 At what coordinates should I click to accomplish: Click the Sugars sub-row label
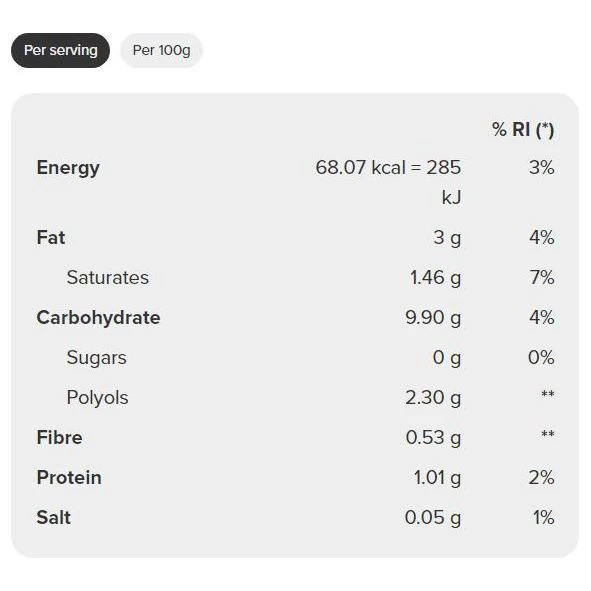click(96, 358)
